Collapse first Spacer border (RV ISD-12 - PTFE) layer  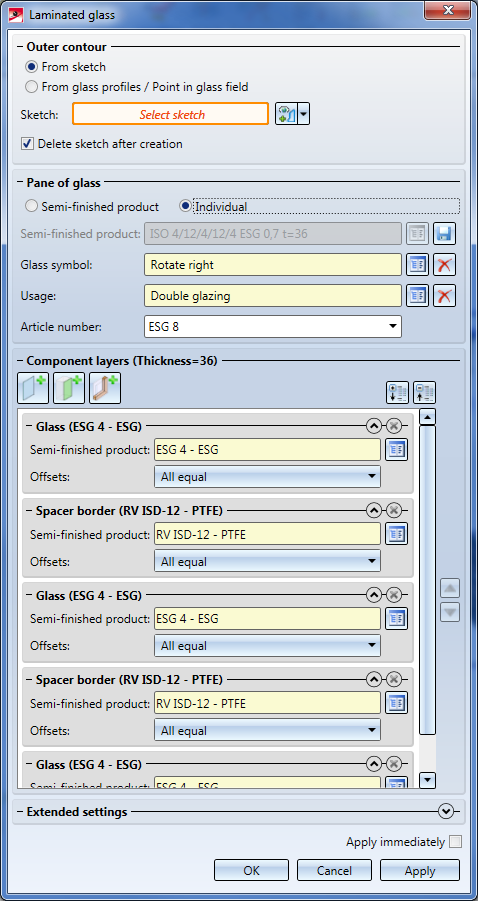[x=30, y=510]
